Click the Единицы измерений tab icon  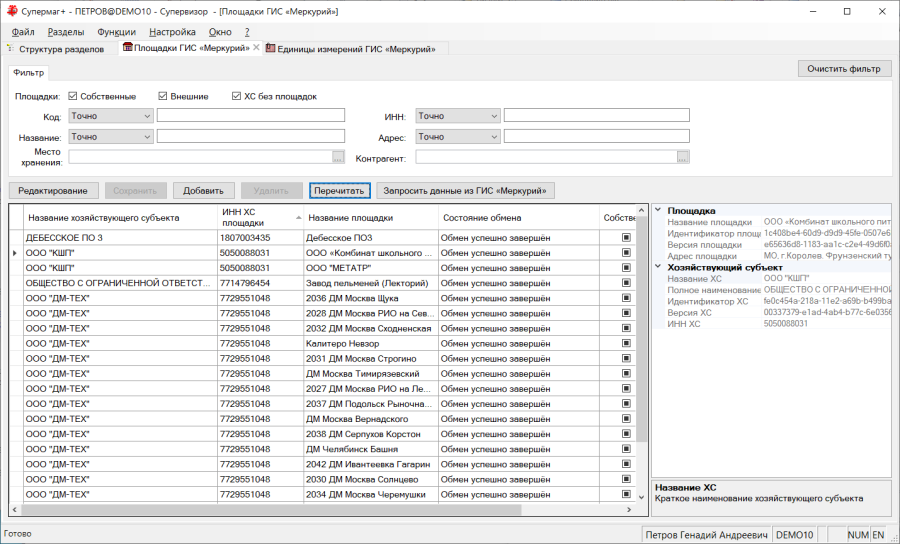coord(270,48)
